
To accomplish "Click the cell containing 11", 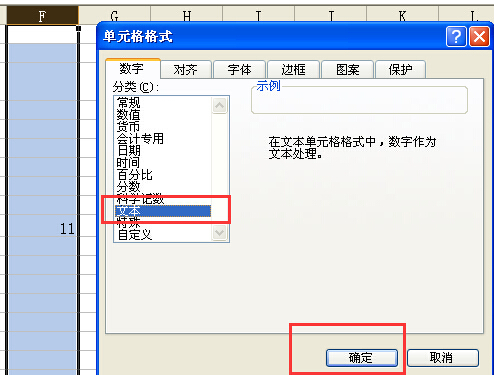I will pyautogui.click(x=42, y=229).
